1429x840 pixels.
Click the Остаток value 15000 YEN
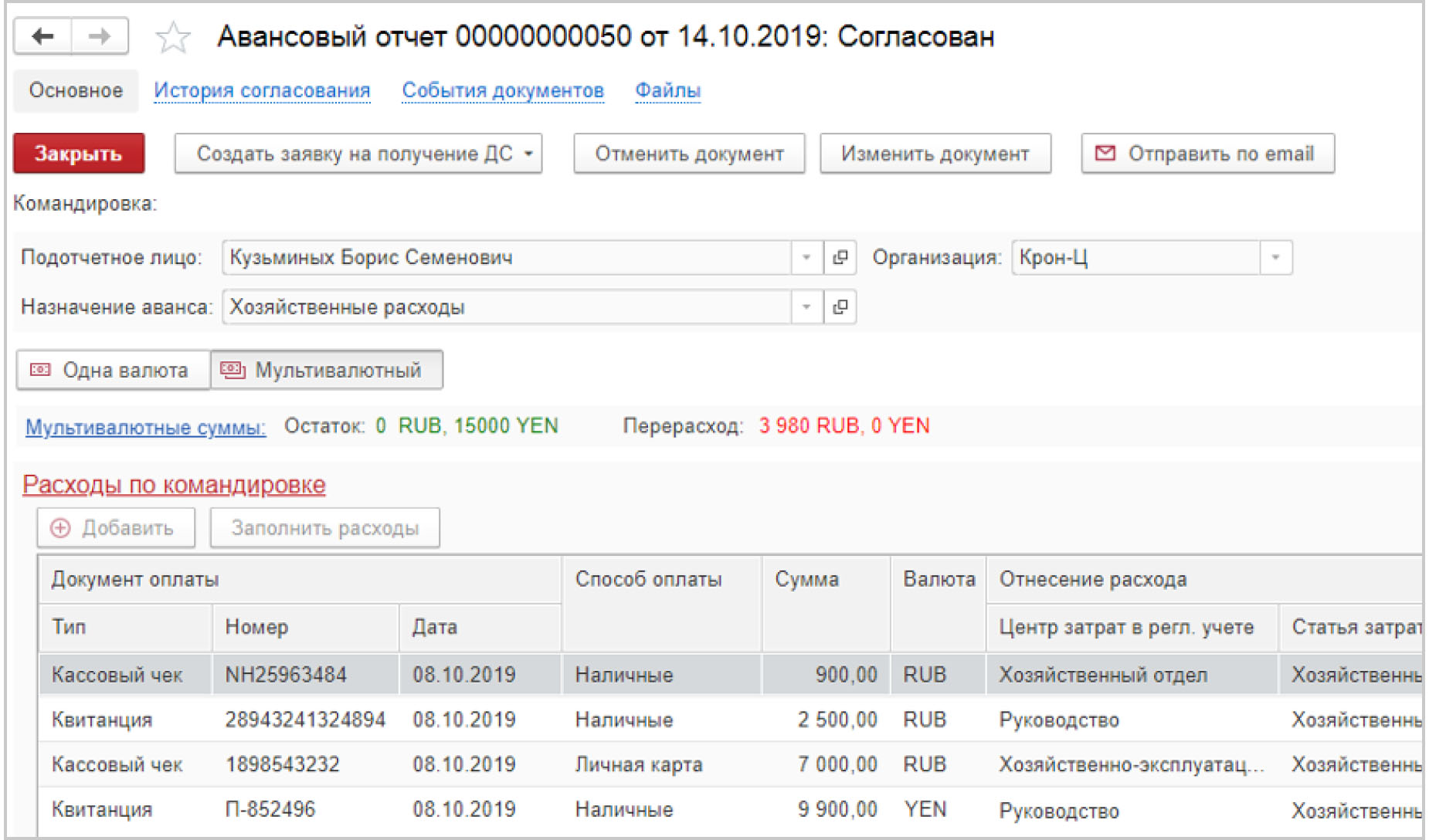coord(506,425)
